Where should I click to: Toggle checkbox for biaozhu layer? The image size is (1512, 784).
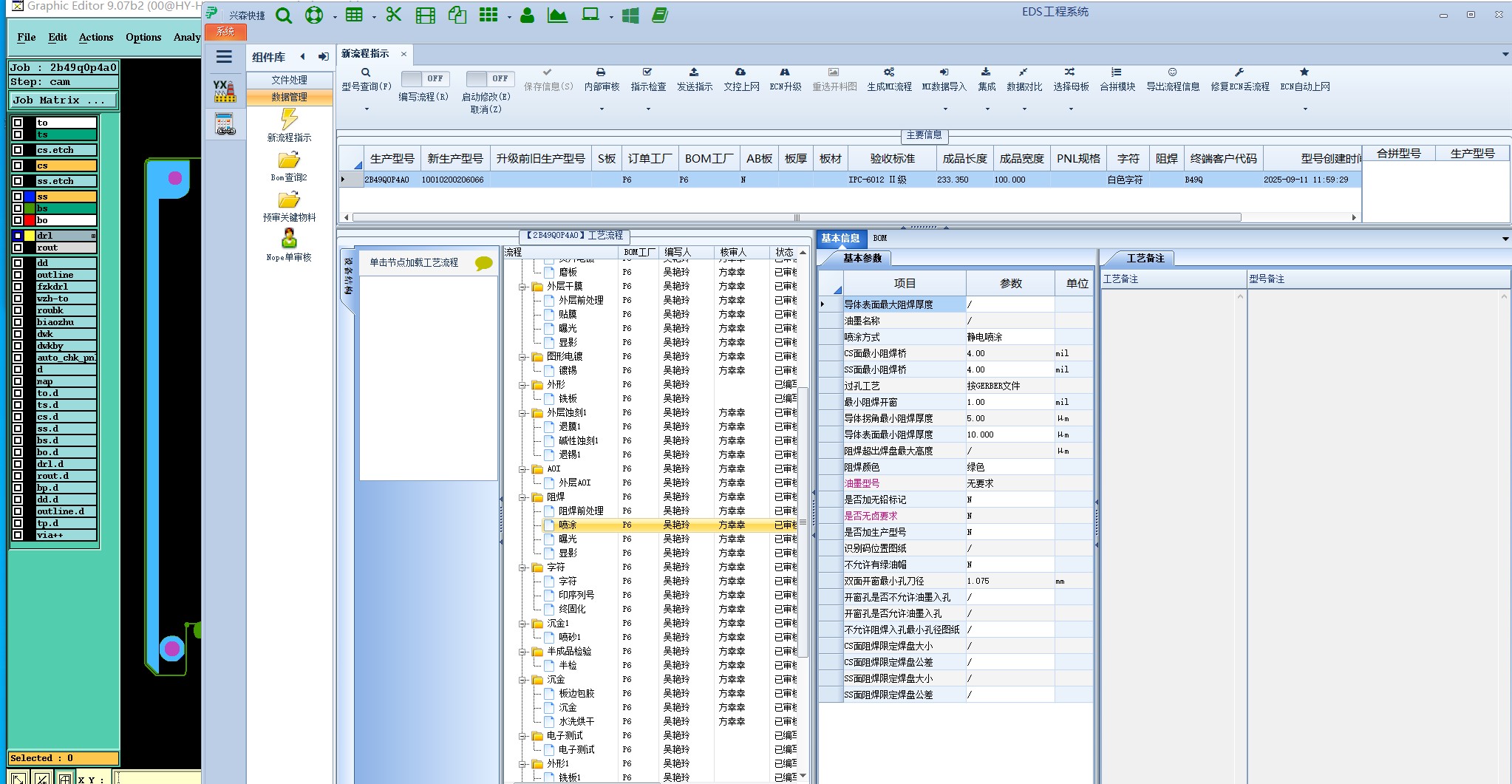click(18, 322)
